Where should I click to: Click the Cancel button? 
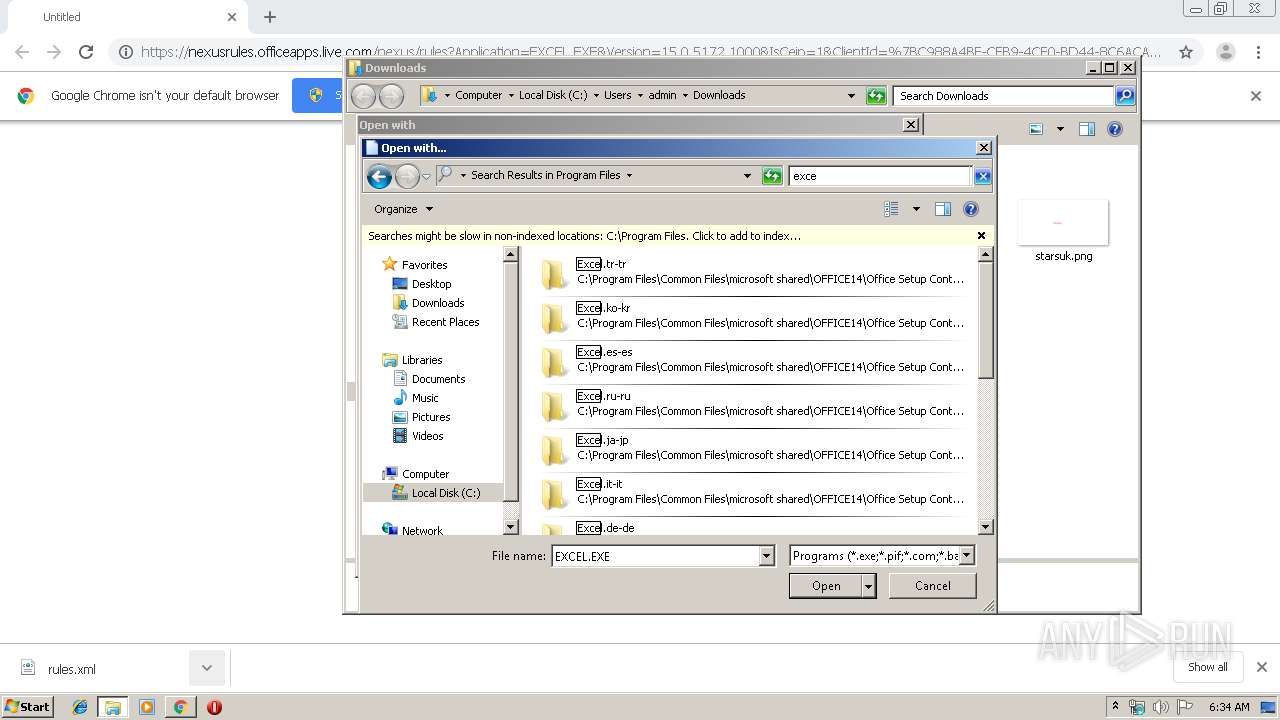pos(932,586)
